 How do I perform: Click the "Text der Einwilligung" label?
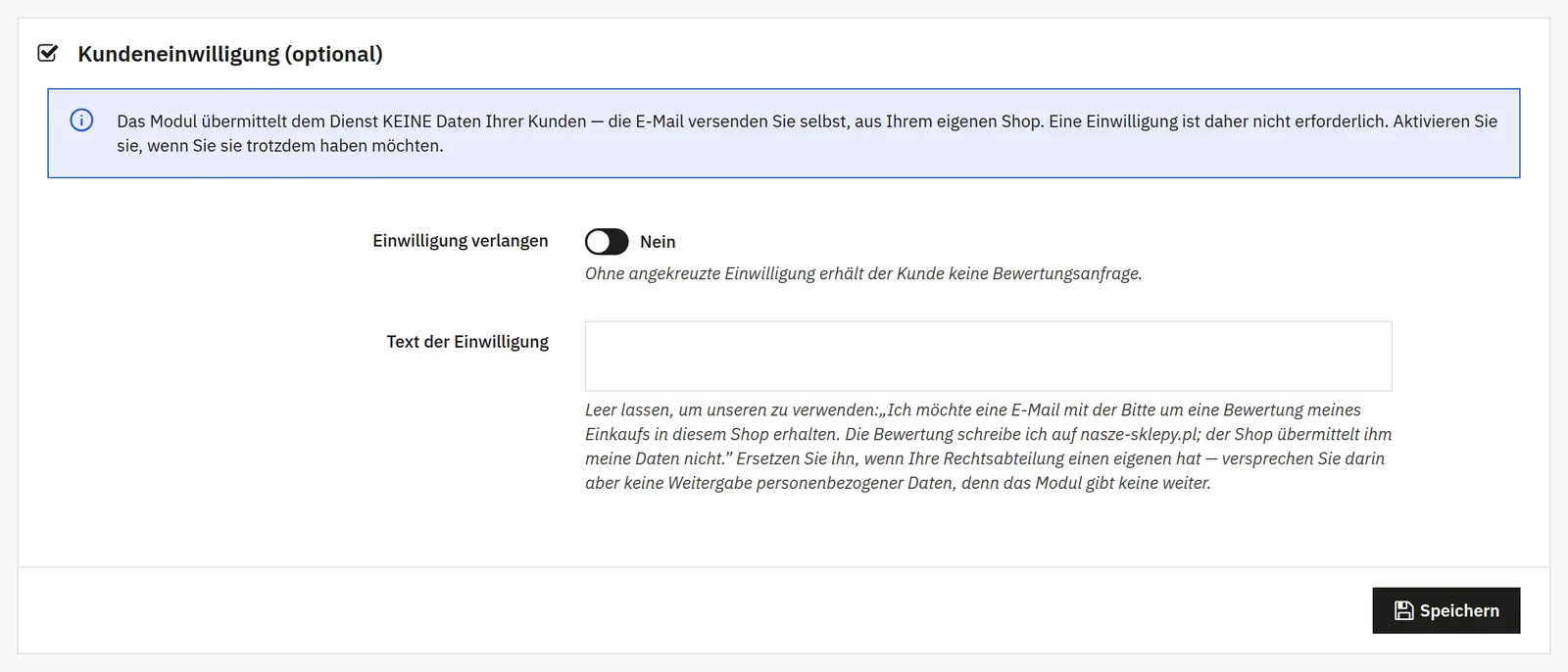coord(467,342)
